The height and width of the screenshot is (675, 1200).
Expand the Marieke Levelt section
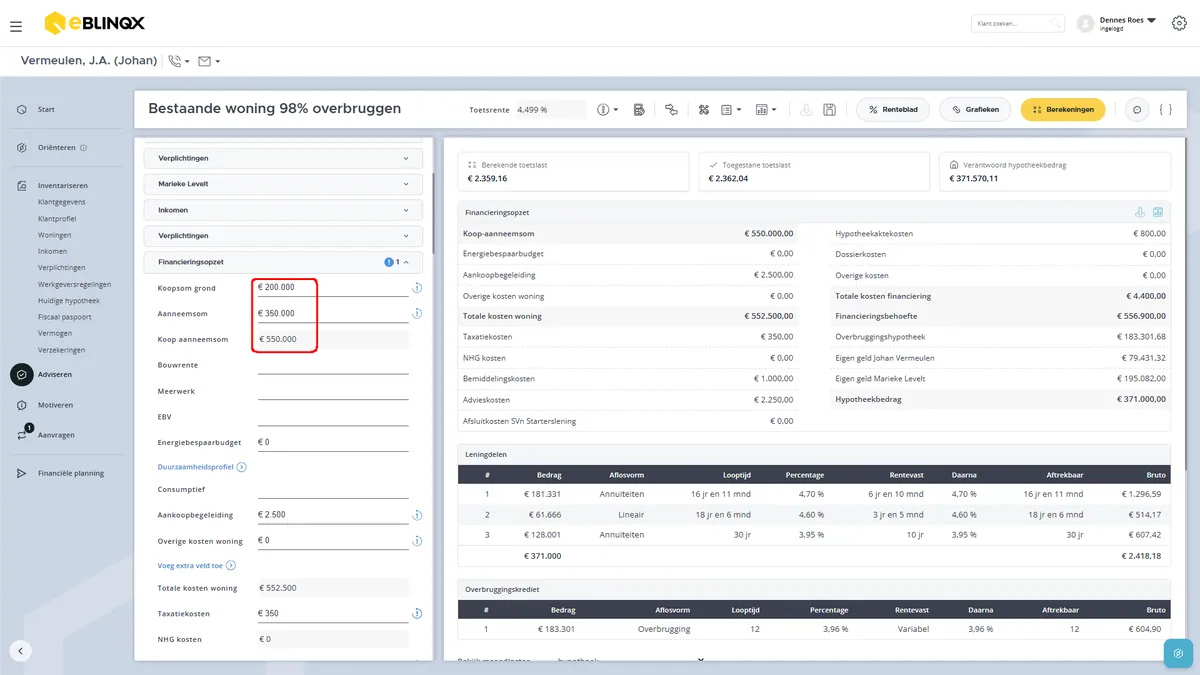coord(283,184)
